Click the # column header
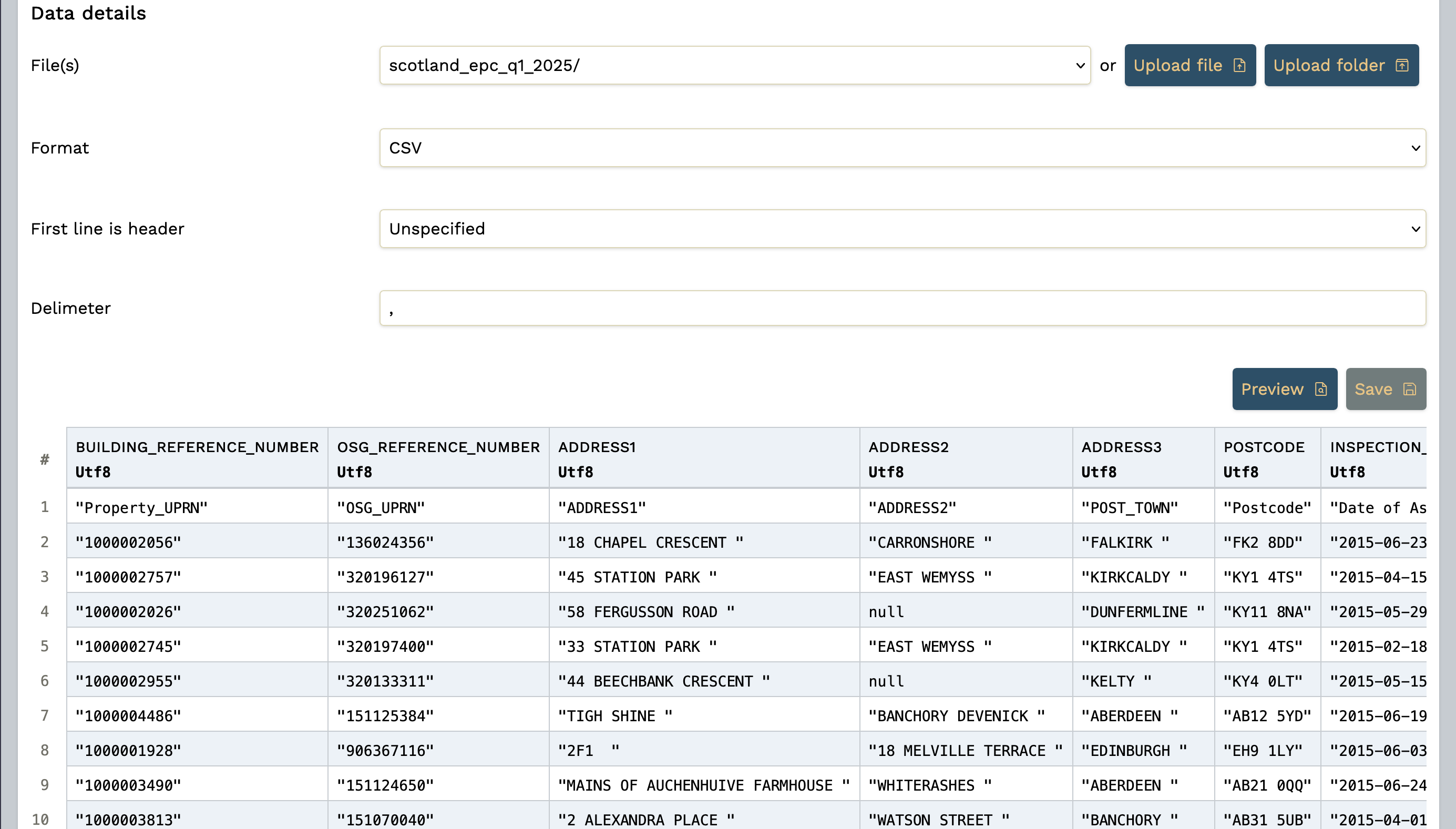The image size is (1456, 829). [x=44, y=459]
